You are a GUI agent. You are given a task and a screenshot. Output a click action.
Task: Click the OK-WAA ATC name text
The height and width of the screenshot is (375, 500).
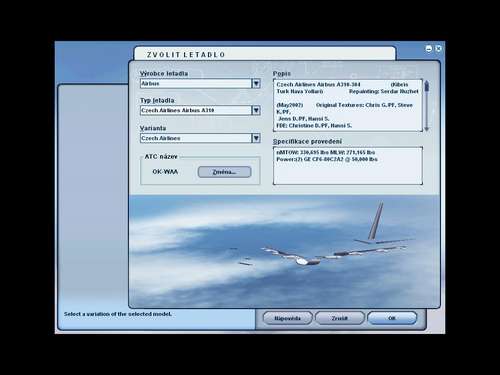click(165, 172)
